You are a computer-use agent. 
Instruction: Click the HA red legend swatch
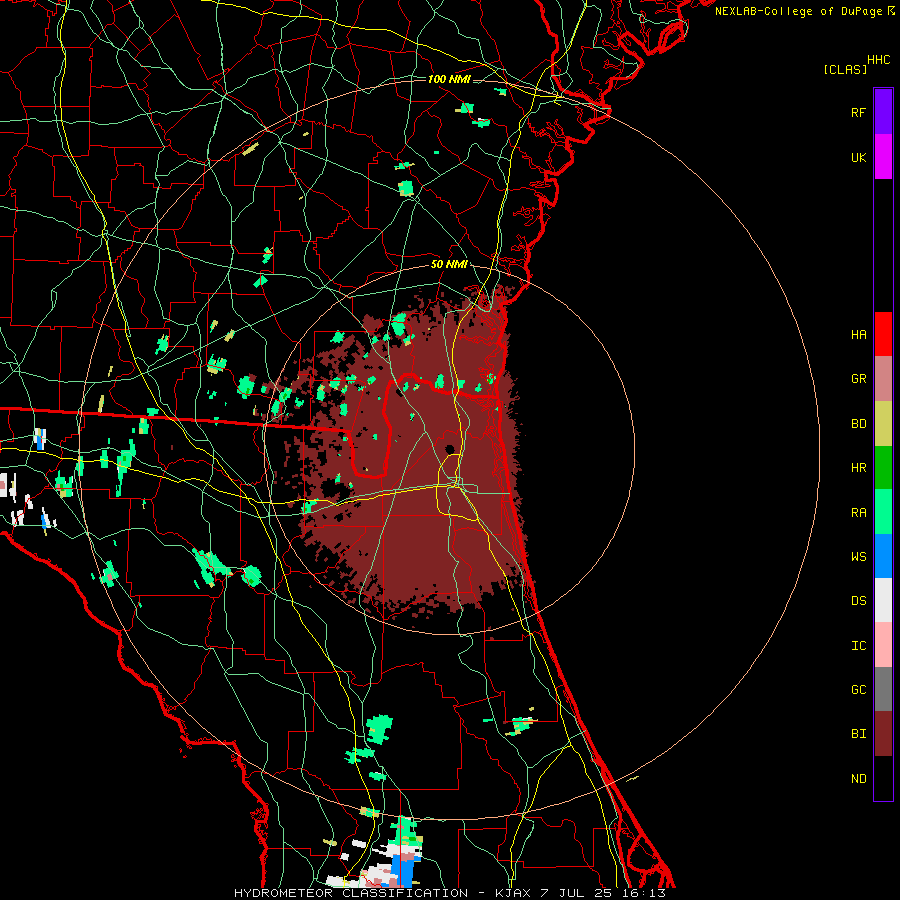point(883,334)
